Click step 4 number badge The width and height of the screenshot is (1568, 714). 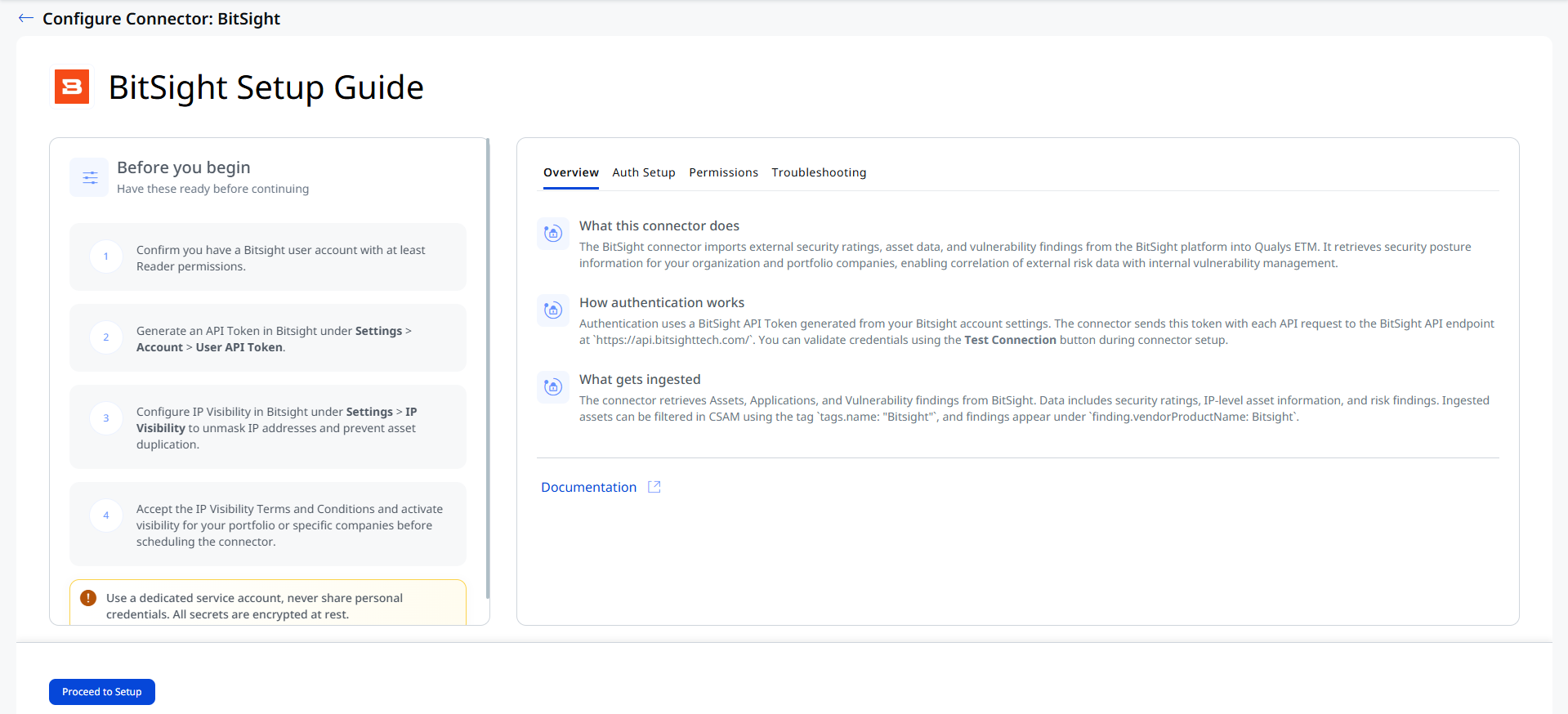106,515
